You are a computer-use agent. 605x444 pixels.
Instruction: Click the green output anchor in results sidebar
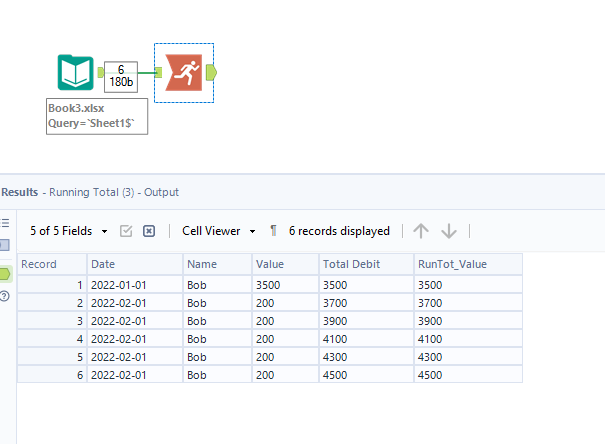[5, 273]
